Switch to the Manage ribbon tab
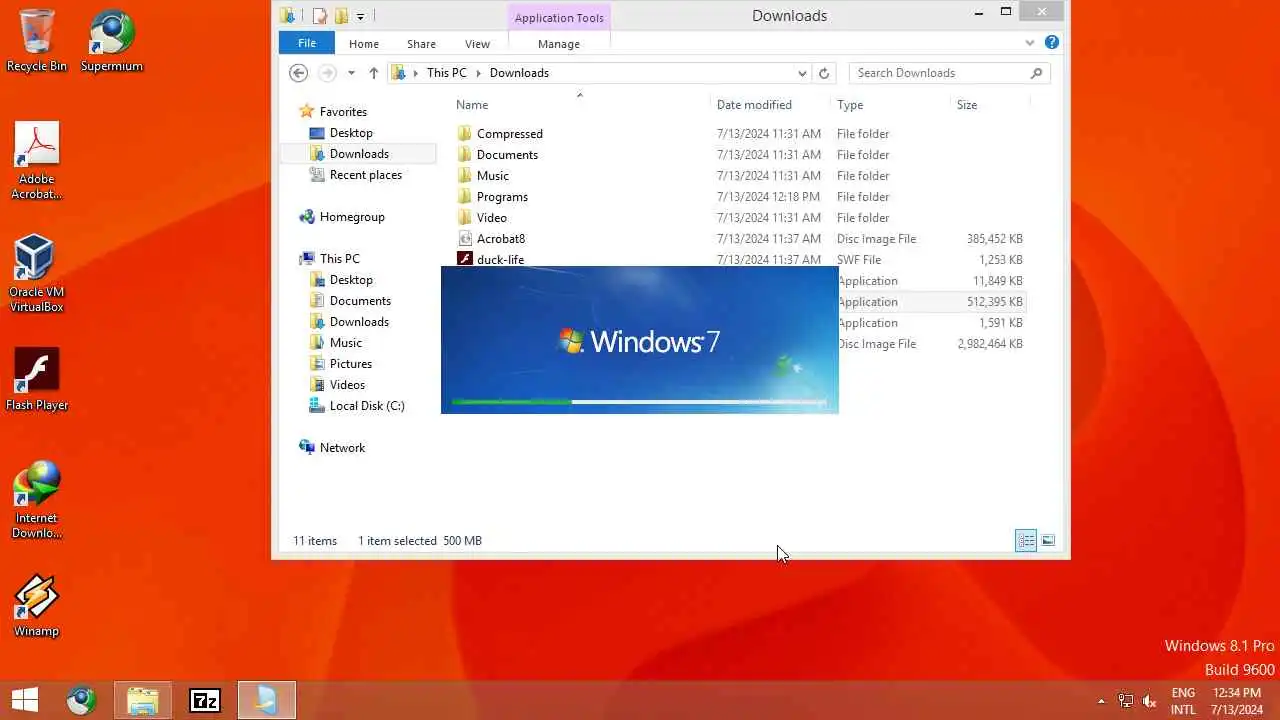The width and height of the screenshot is (1280, 720). (559, 43)
